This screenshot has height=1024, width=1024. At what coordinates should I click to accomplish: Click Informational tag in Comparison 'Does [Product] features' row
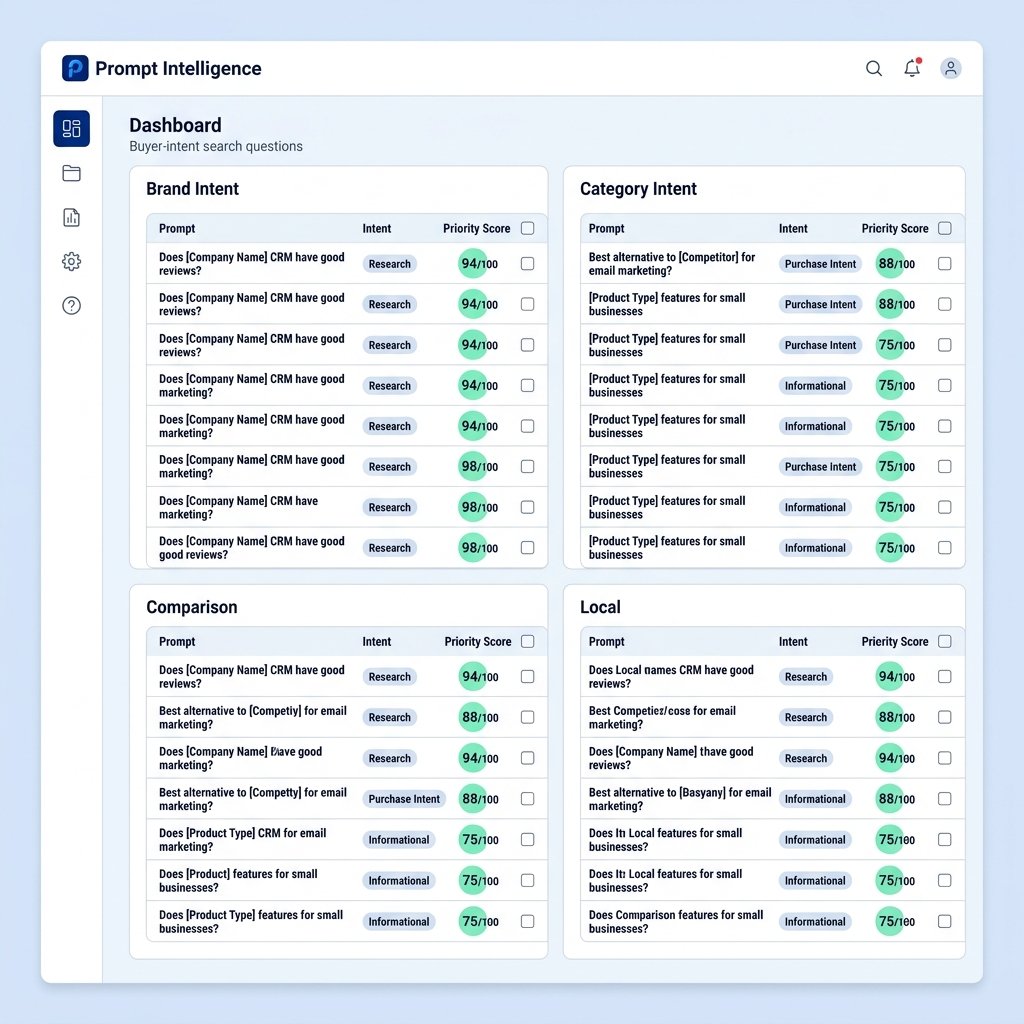399,880
